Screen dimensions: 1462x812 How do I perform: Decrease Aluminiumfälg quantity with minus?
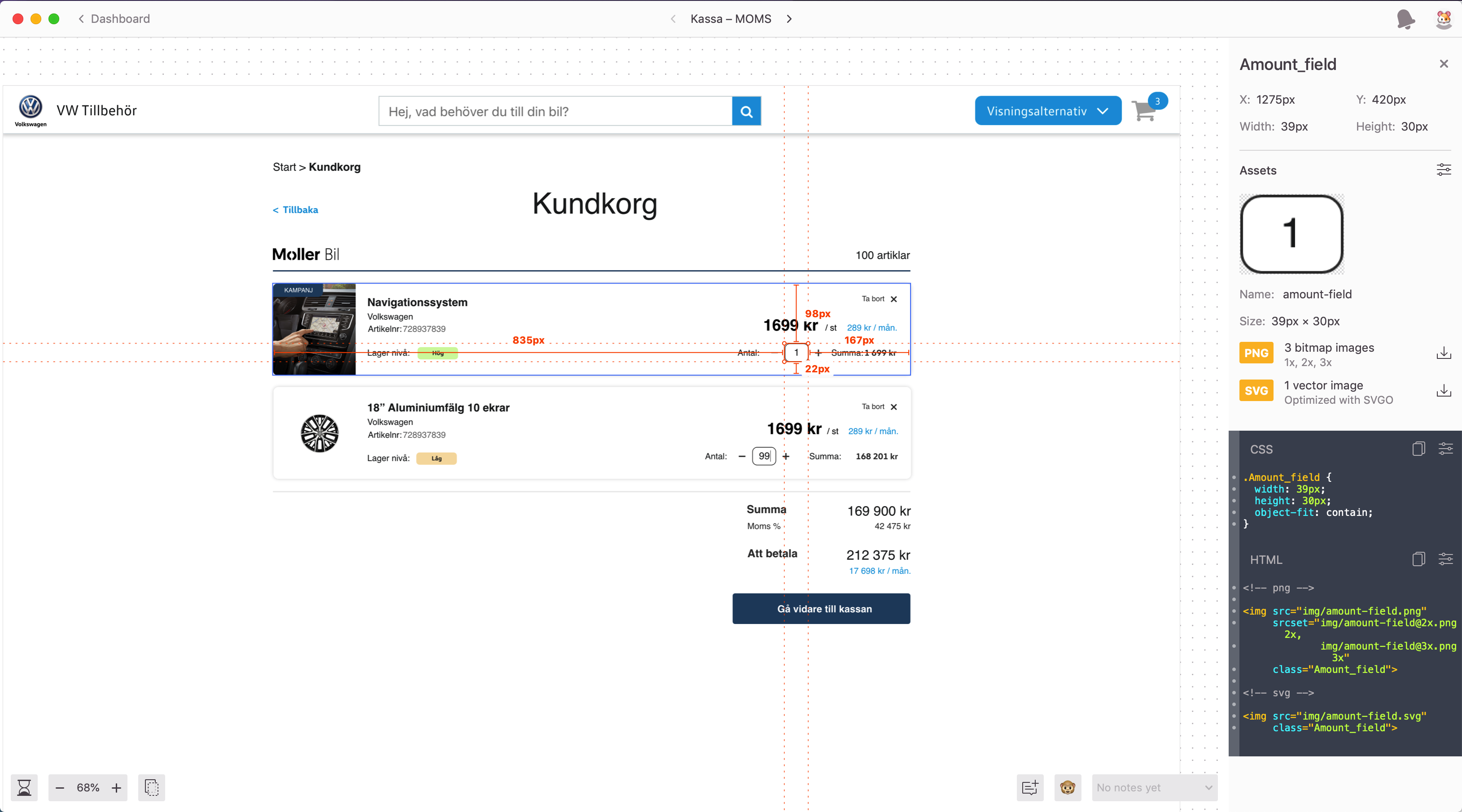pyautogui.click(x=742, y=456)
